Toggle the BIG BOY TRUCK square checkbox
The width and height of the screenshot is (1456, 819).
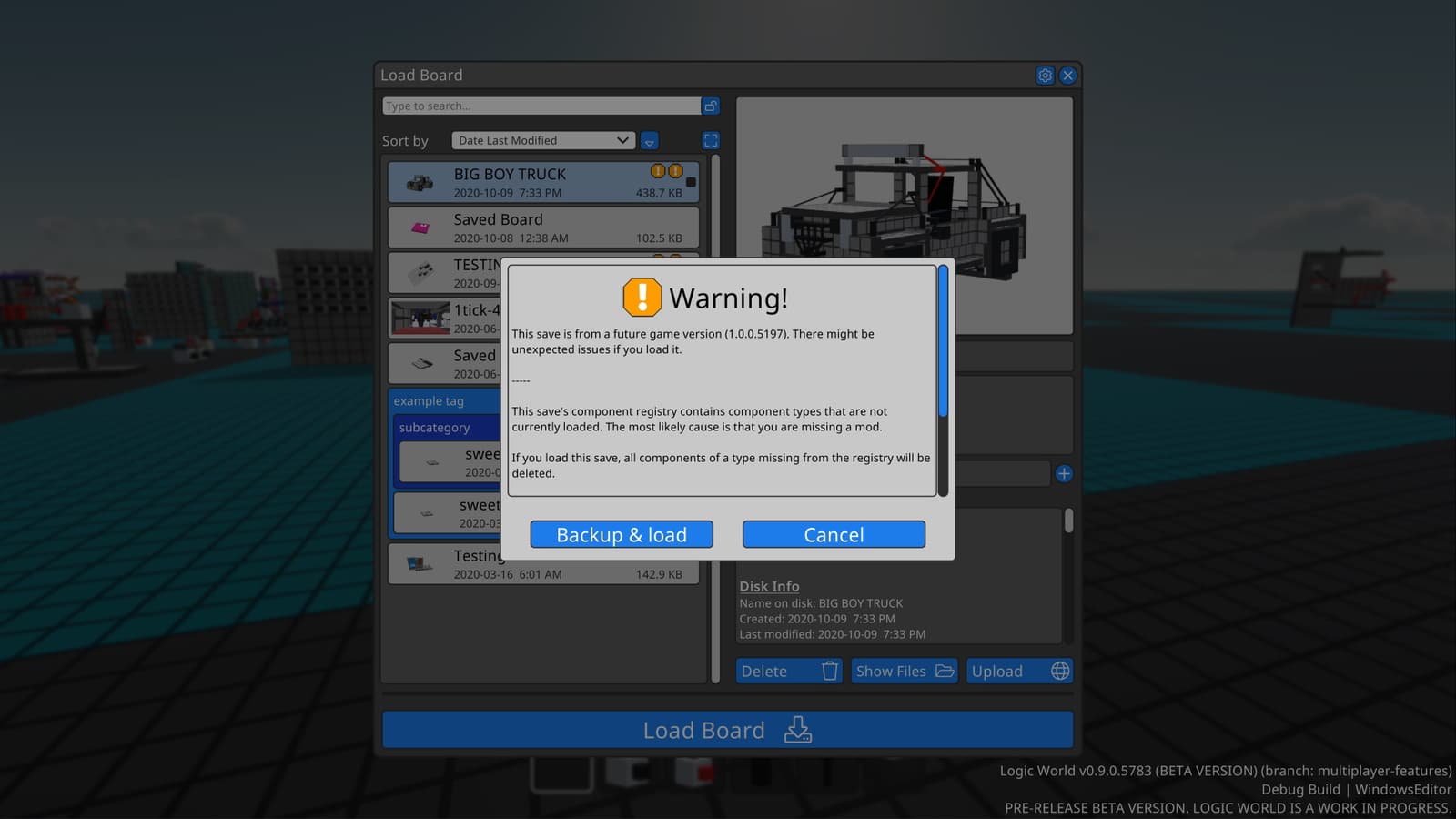(691, 182)
